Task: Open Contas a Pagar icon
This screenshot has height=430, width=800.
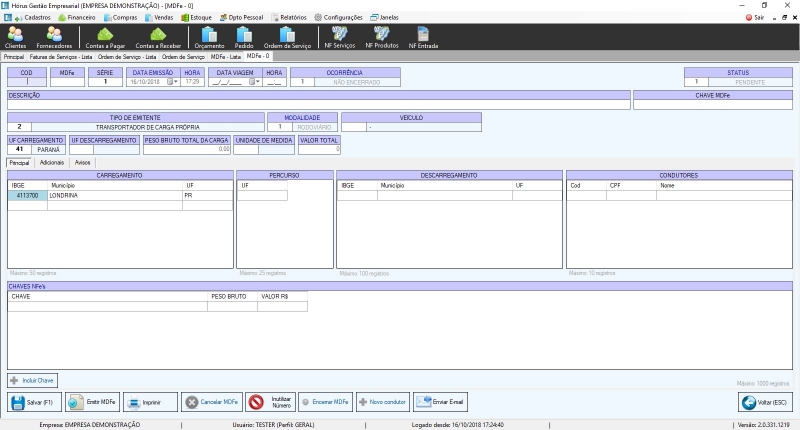Action: pos(105,37)
